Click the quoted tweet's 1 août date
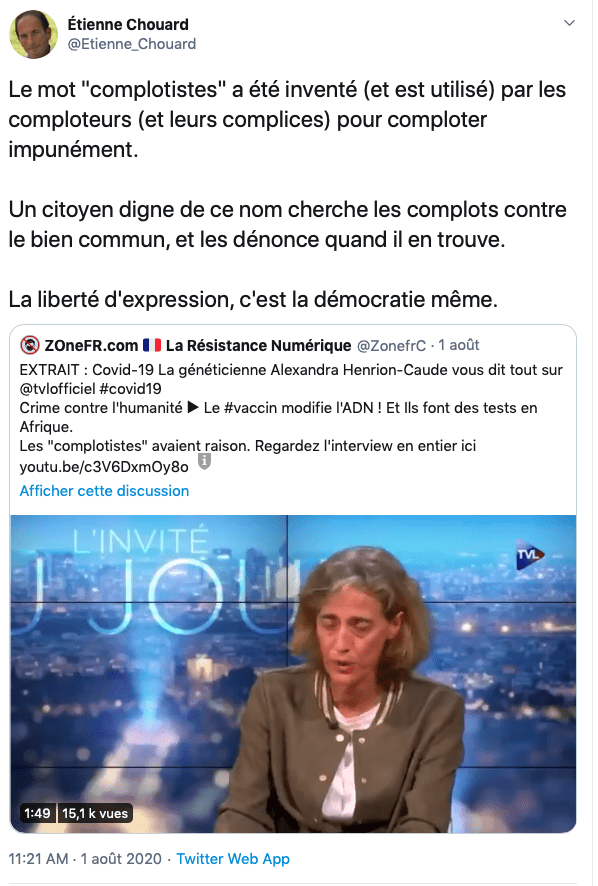 [458, 345]
